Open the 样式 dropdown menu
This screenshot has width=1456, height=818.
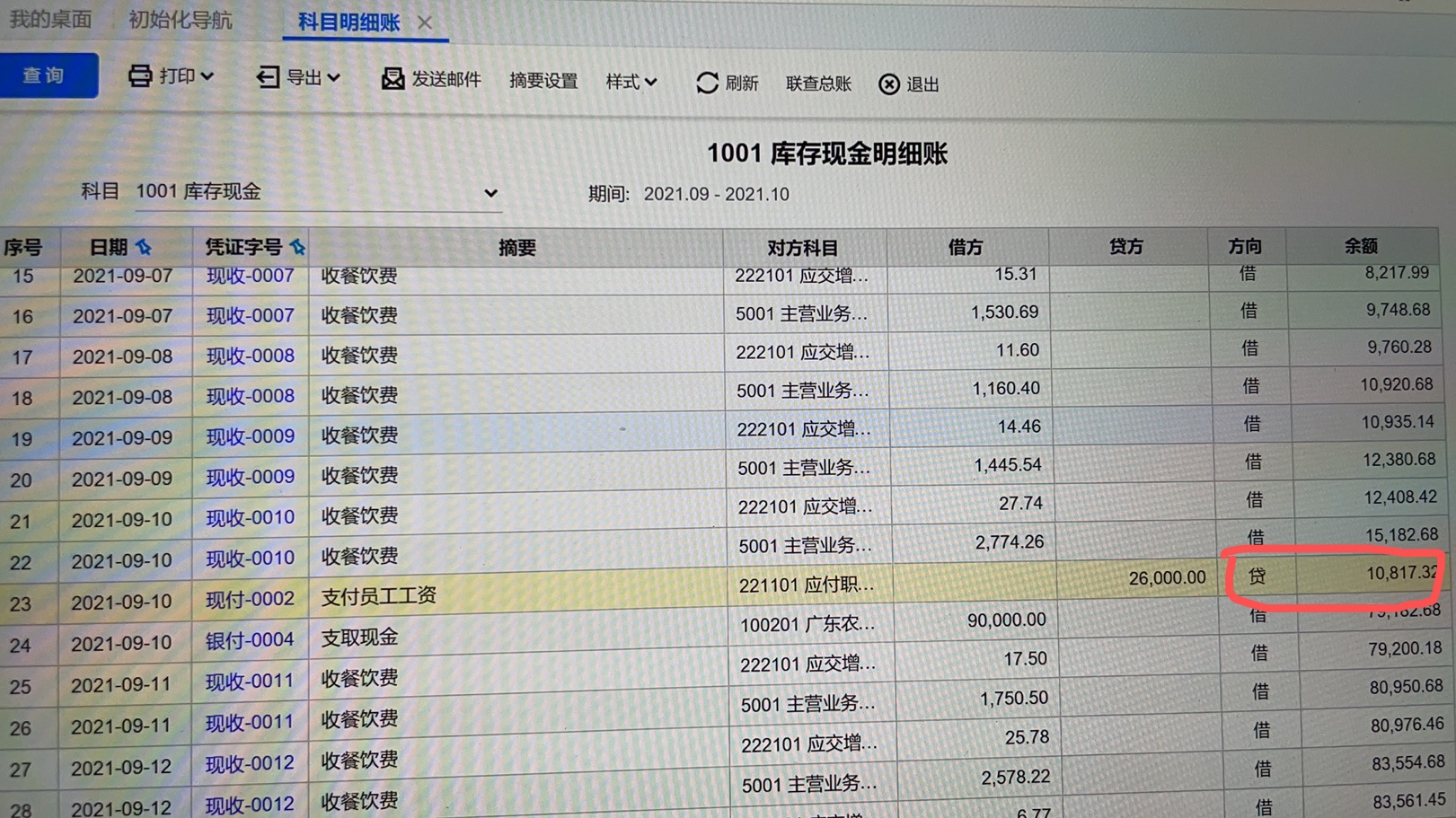[631, 82]
